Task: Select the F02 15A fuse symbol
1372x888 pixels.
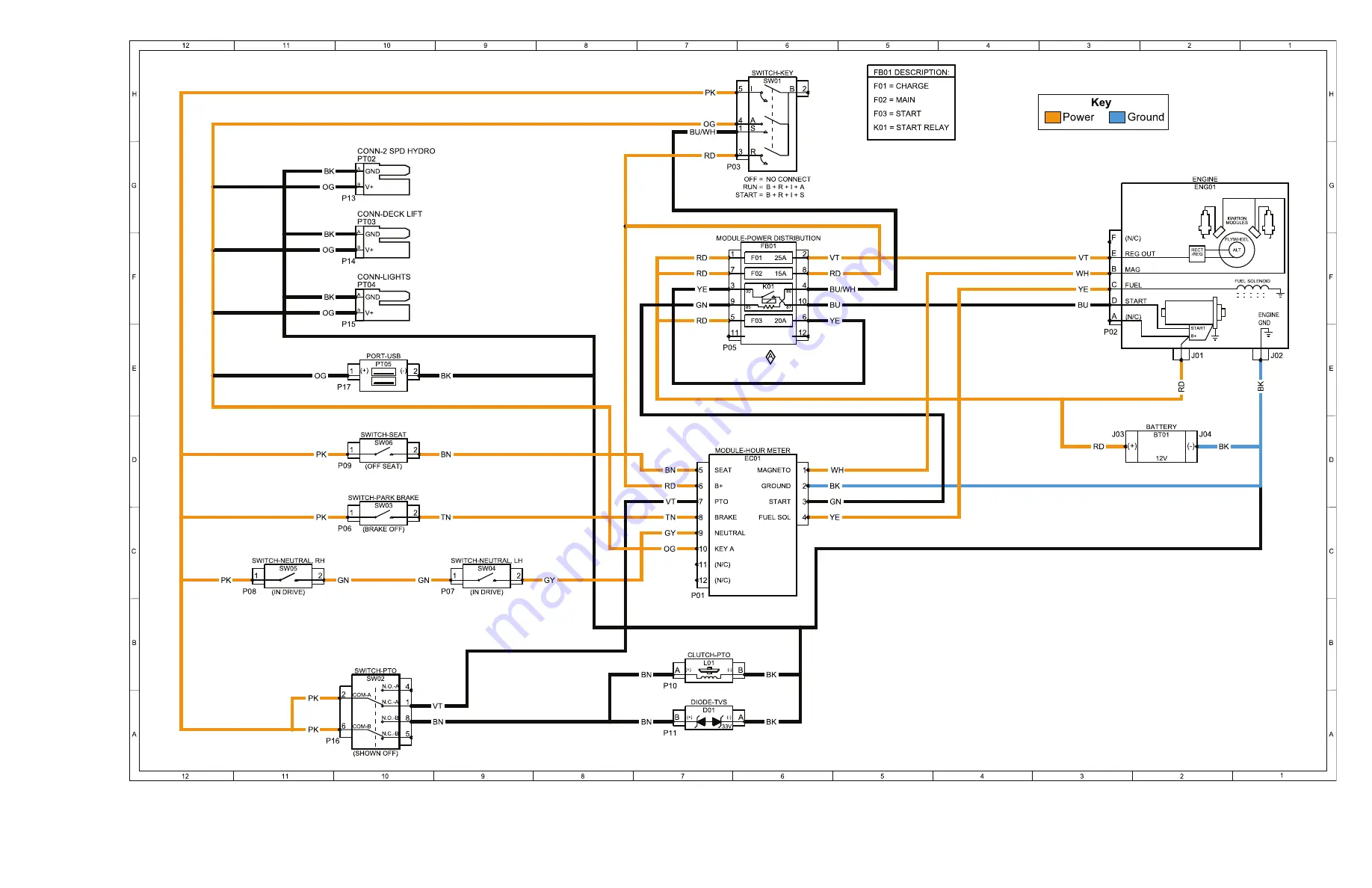Action: [768, 274]
